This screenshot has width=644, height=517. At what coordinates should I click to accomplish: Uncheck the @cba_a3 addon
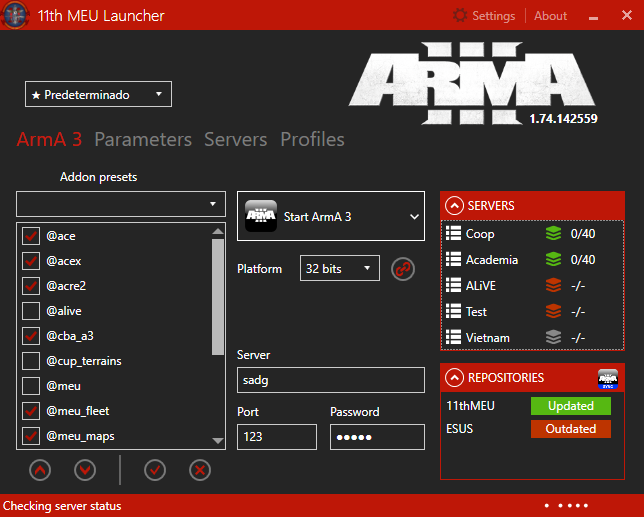[x=31, y=336]
